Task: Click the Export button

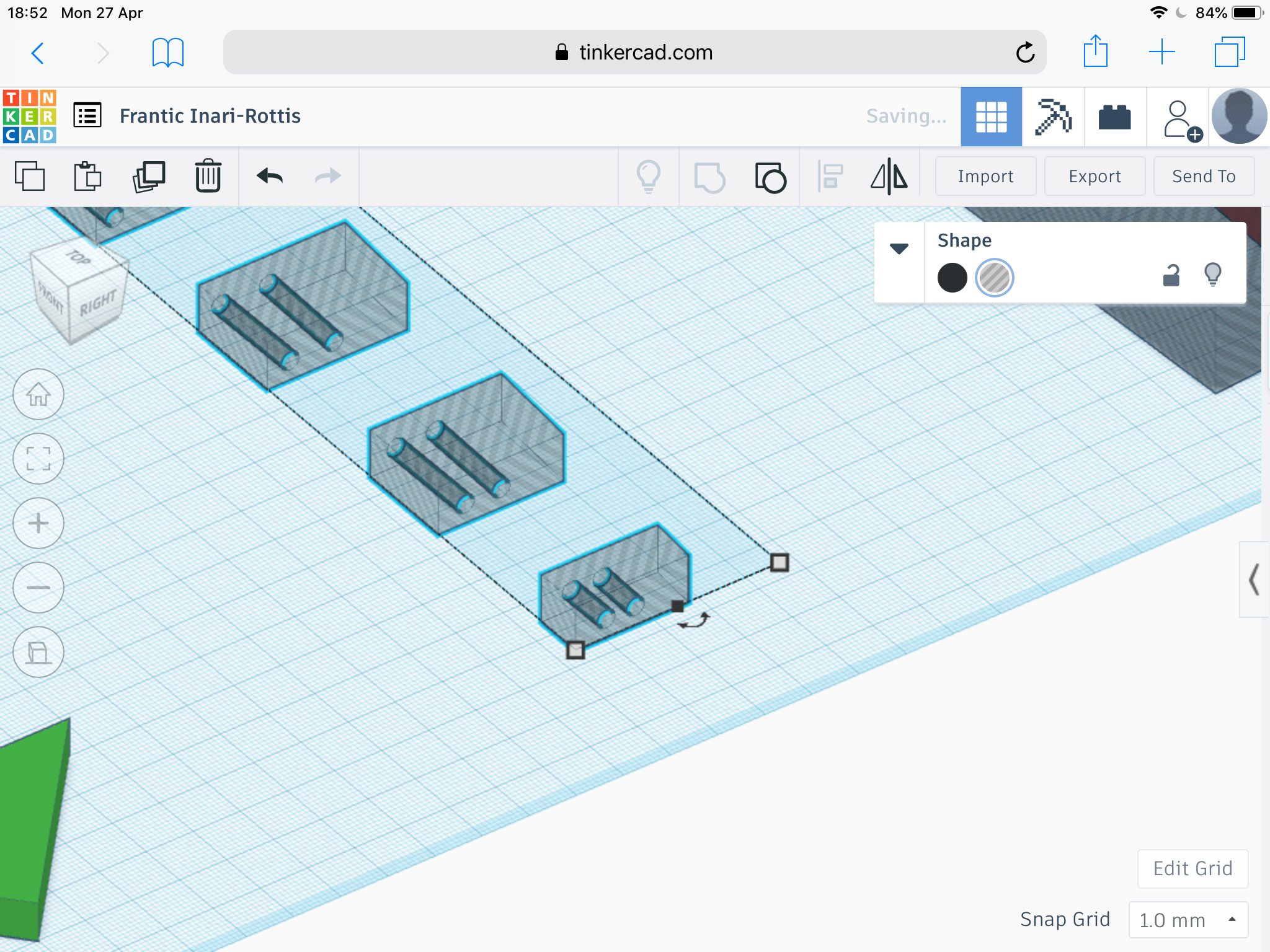Action: (x=1095, y=177)
